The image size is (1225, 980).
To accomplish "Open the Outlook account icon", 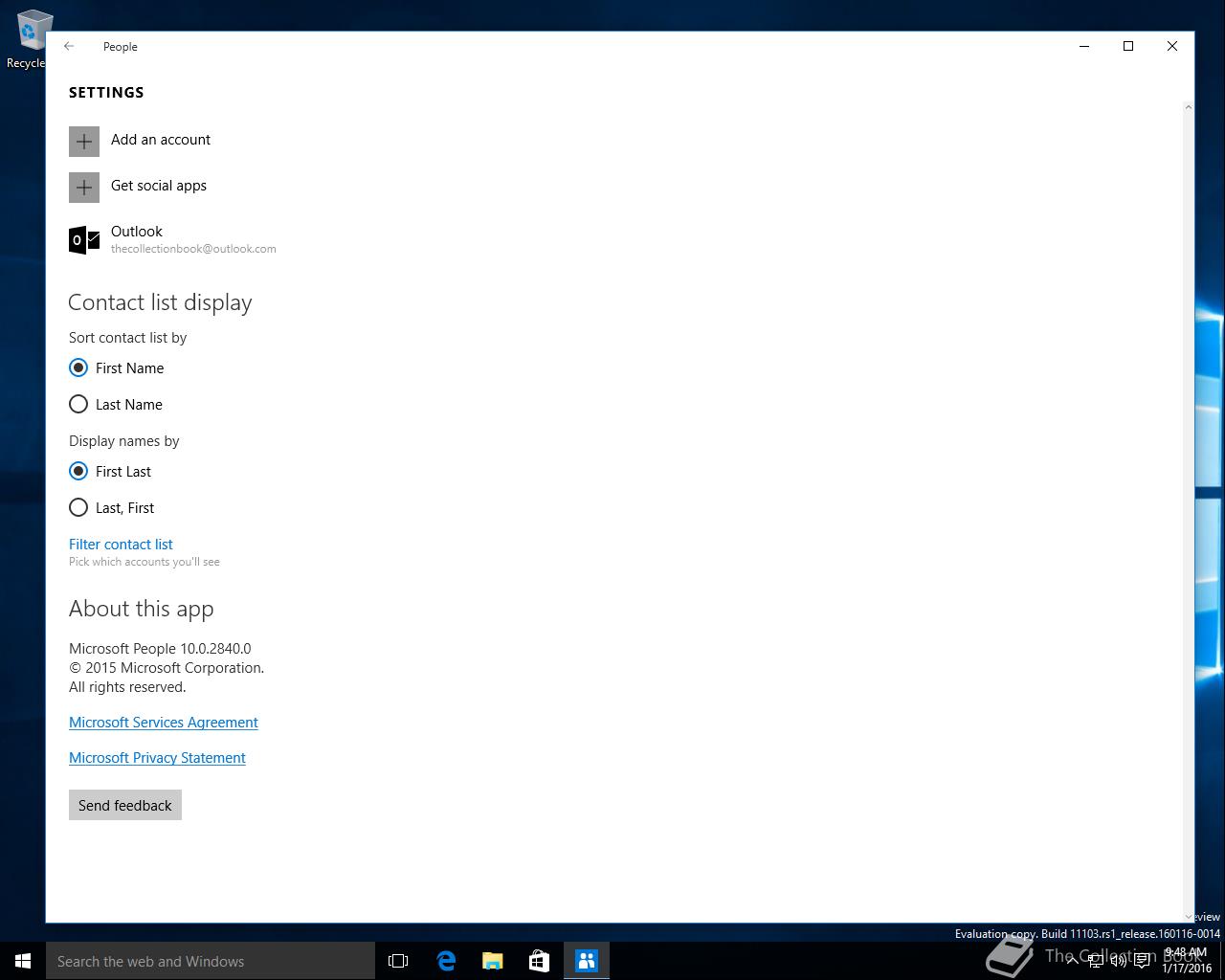I will [84, 240].
